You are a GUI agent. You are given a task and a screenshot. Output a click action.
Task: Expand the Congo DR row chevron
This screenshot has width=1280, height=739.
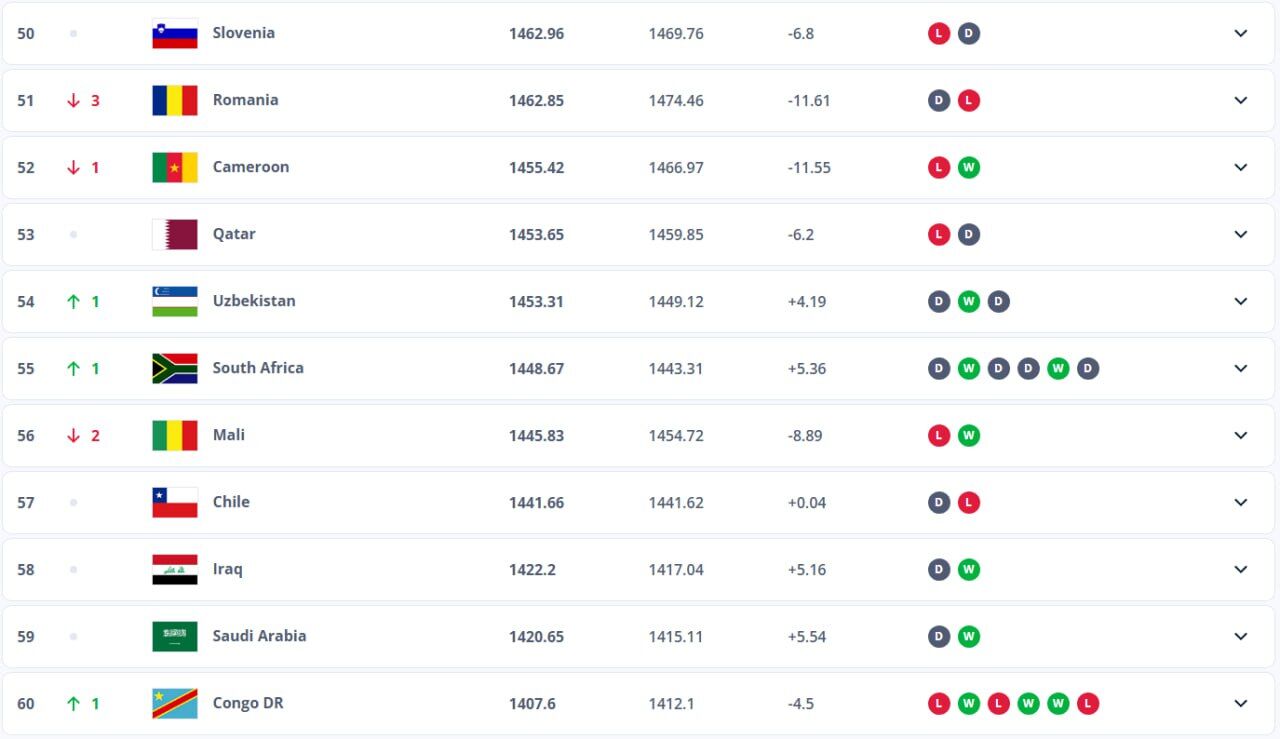point(1241,703)
